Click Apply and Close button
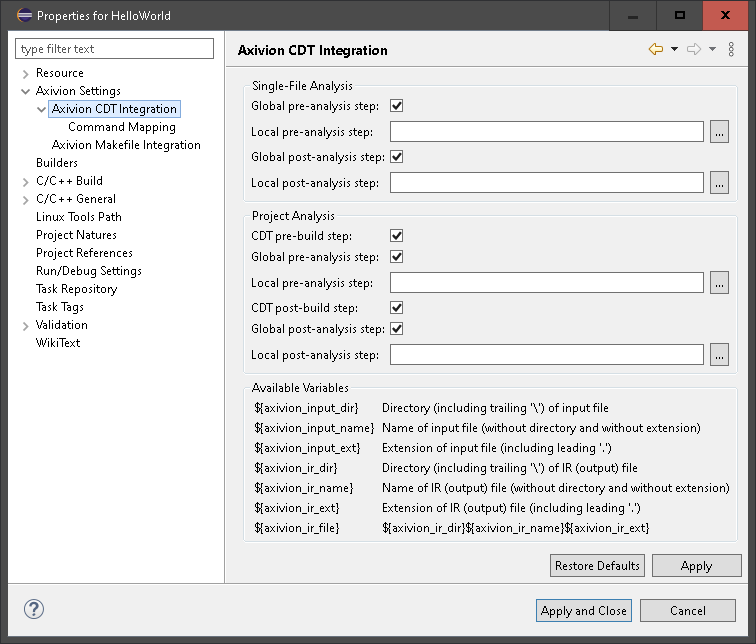The image size is (756, 644). [583, 611]
